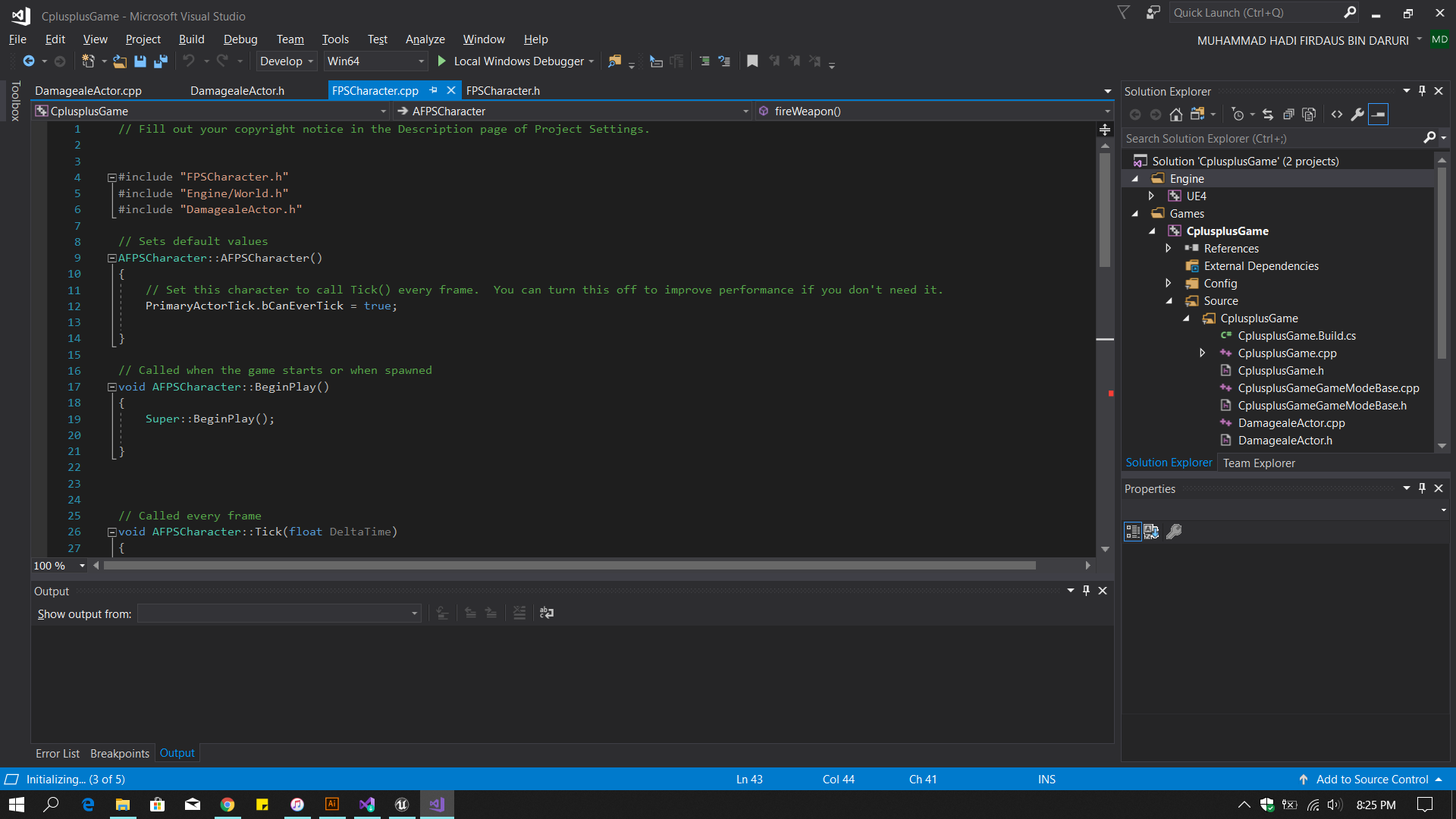Open Show output from dropdown

279,613
